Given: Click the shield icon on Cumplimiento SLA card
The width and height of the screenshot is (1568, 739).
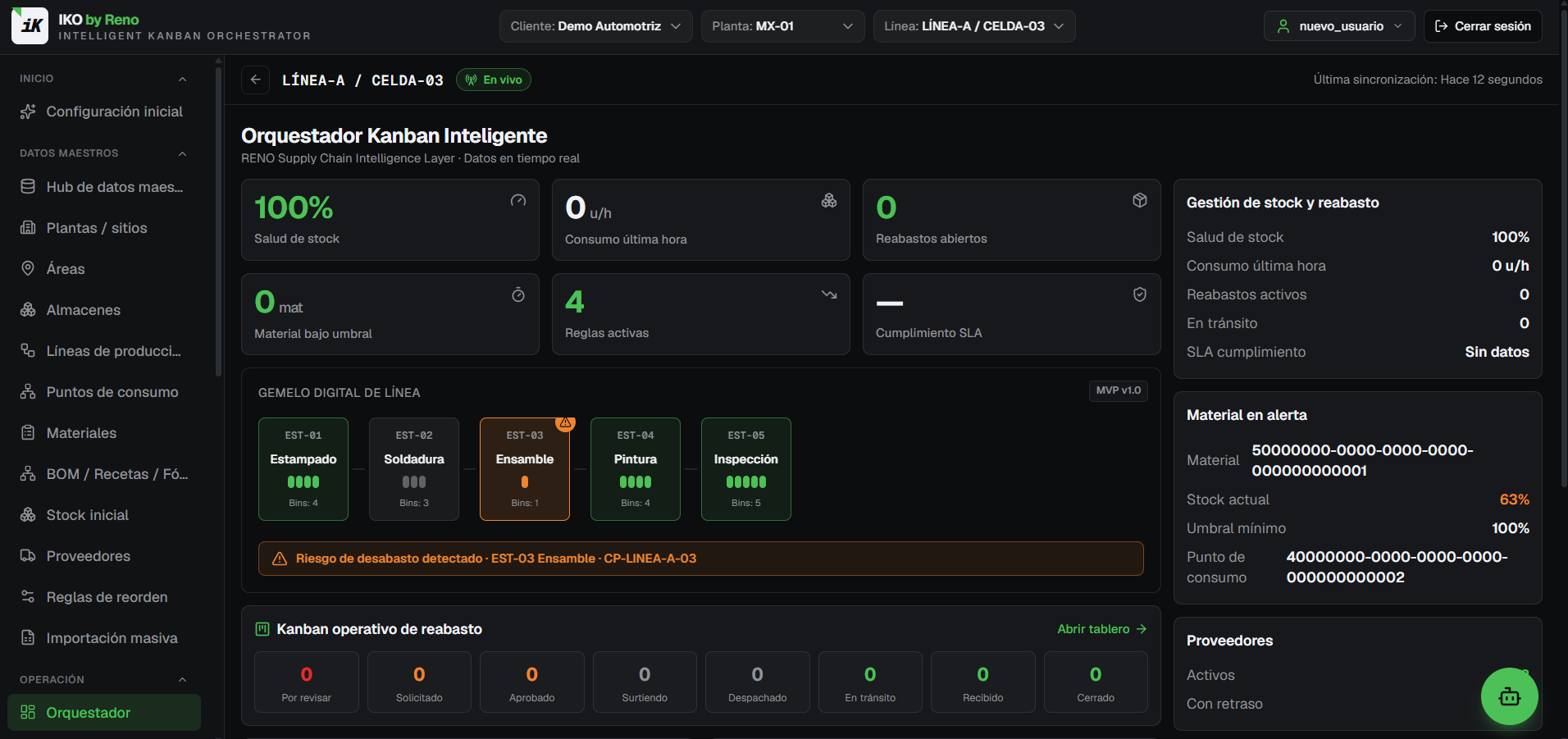Looking at the screenshot, I should click(1140, 295).
